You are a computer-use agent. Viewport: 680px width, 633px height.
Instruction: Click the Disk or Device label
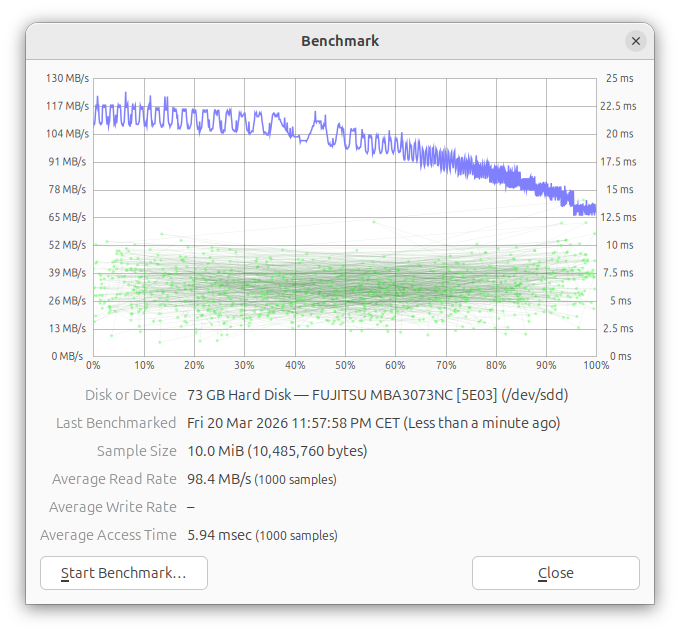point(130,395)
